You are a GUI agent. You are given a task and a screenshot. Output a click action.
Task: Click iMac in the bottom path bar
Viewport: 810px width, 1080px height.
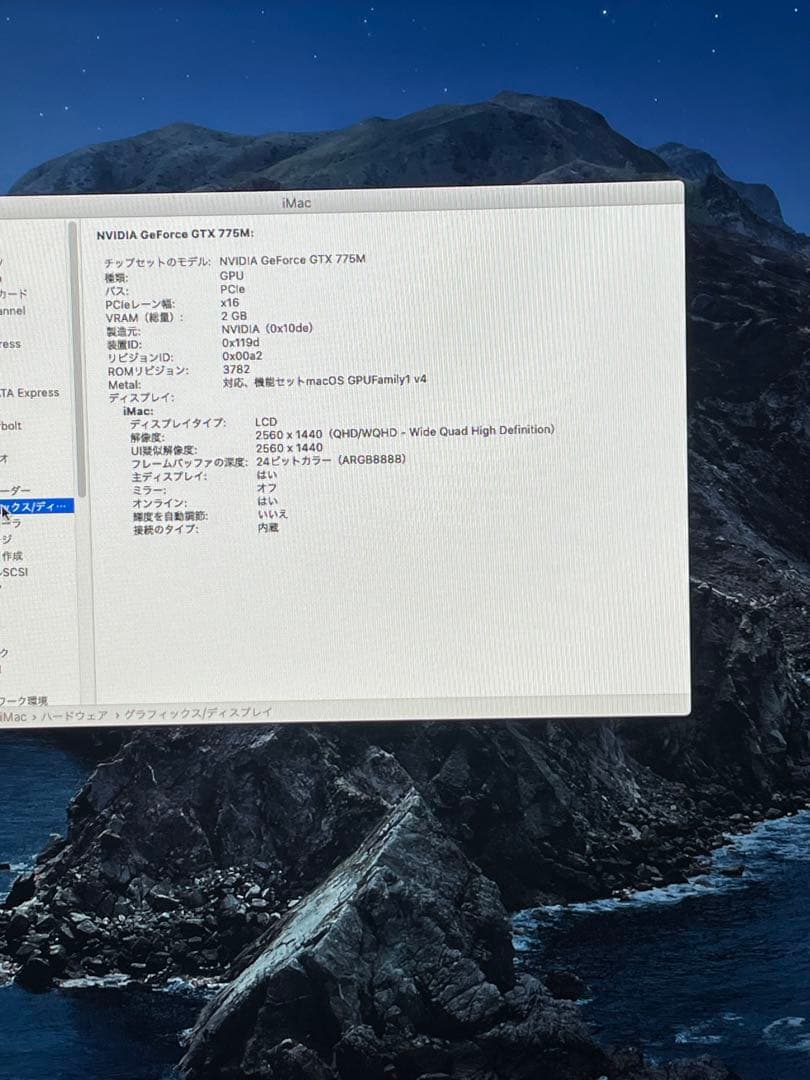pyautogui.click(x=14, y=716)
